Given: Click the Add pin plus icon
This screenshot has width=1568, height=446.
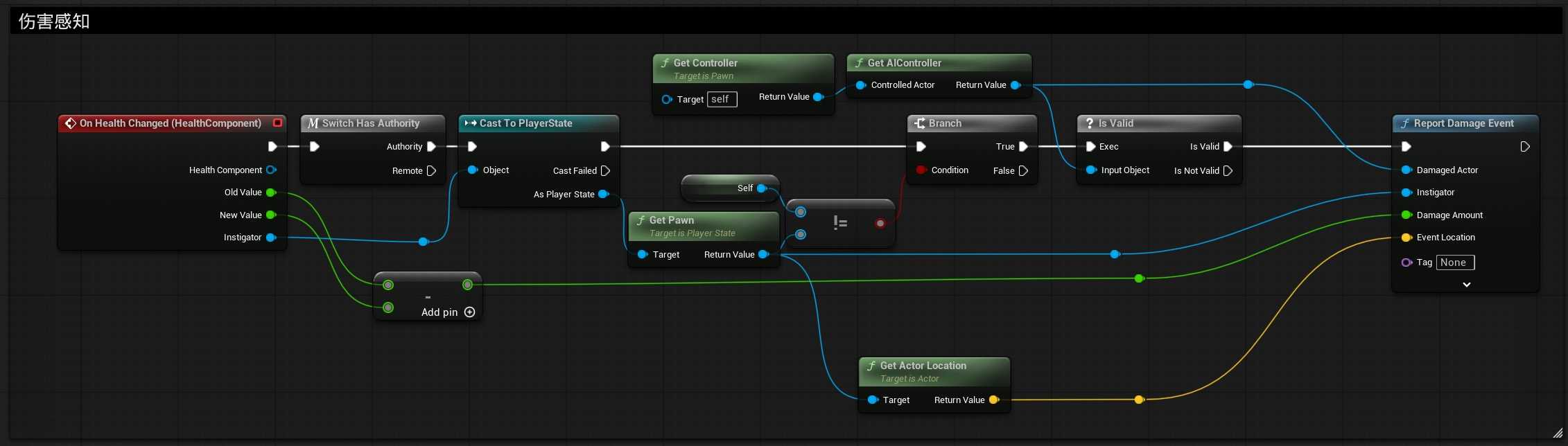Looking at the screenshot, I should click(469, 312).
